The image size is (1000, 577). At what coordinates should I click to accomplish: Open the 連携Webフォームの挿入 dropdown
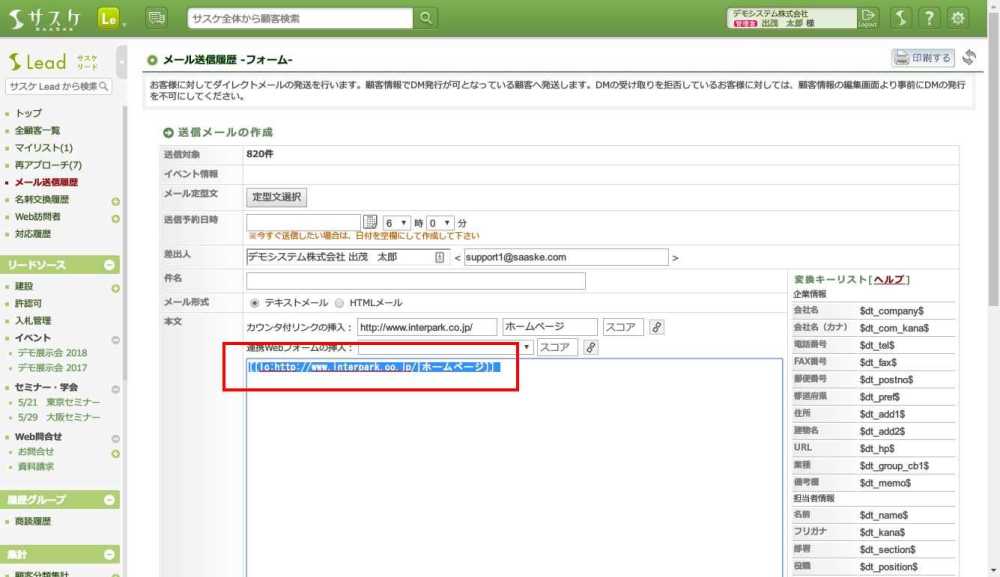[x=445, y=347]
